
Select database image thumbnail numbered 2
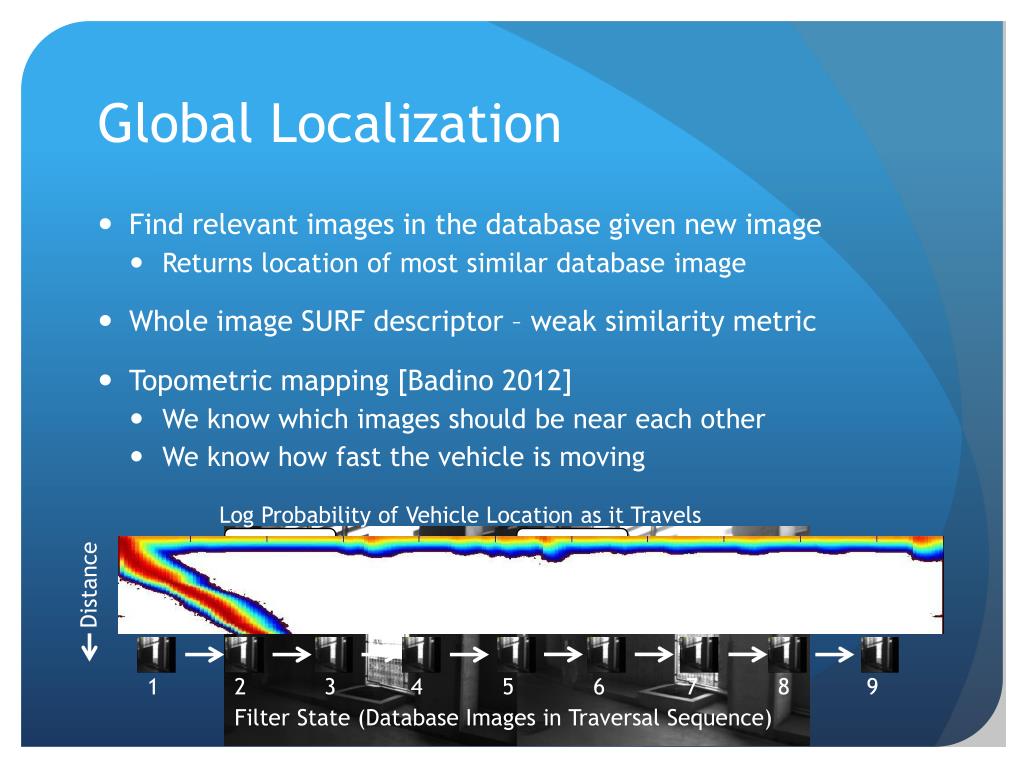[244, 654]
